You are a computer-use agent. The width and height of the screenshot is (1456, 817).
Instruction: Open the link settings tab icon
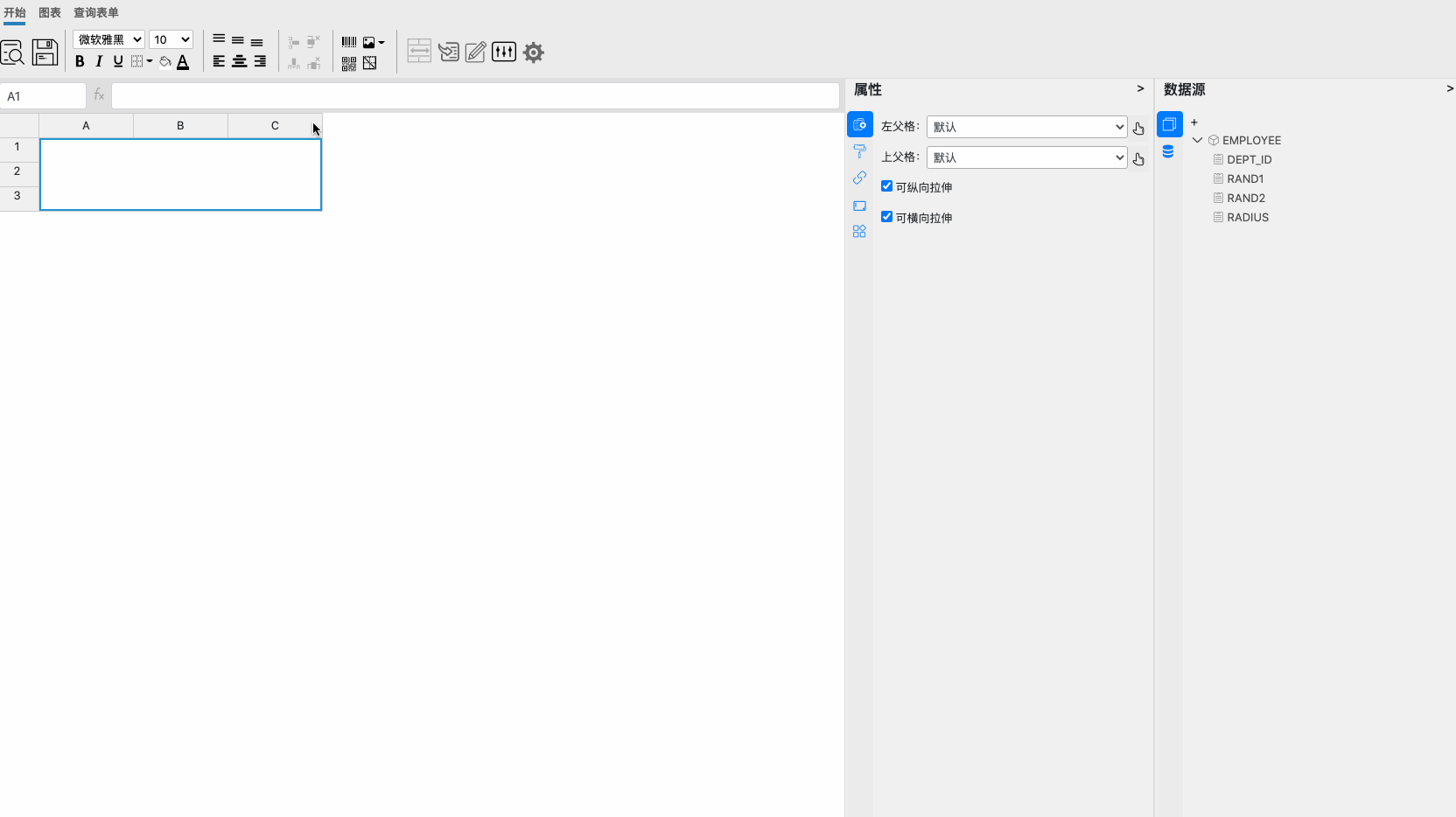[859, 178]
